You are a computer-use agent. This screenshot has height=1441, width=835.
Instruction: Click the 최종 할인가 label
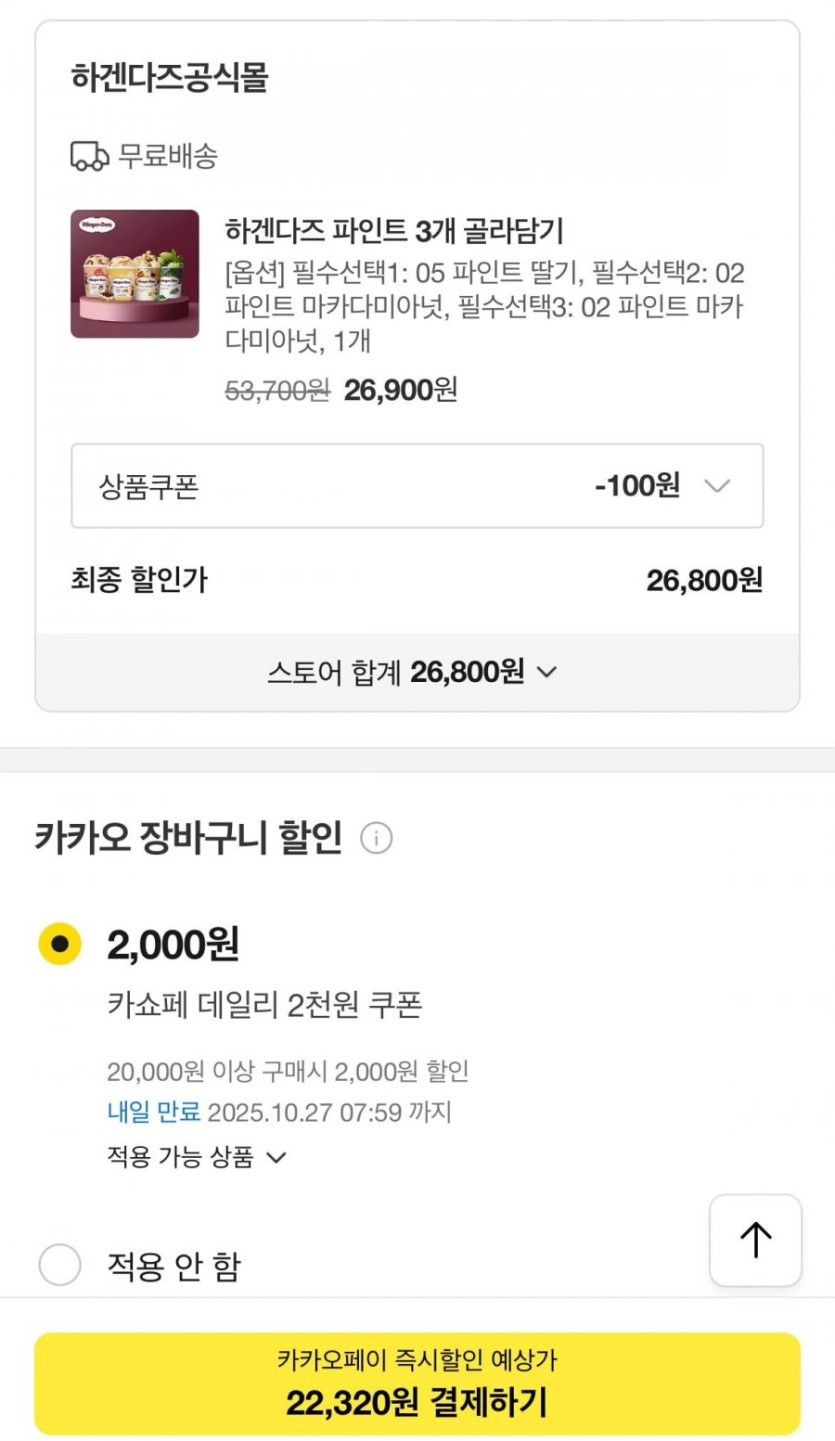[139, 580]
